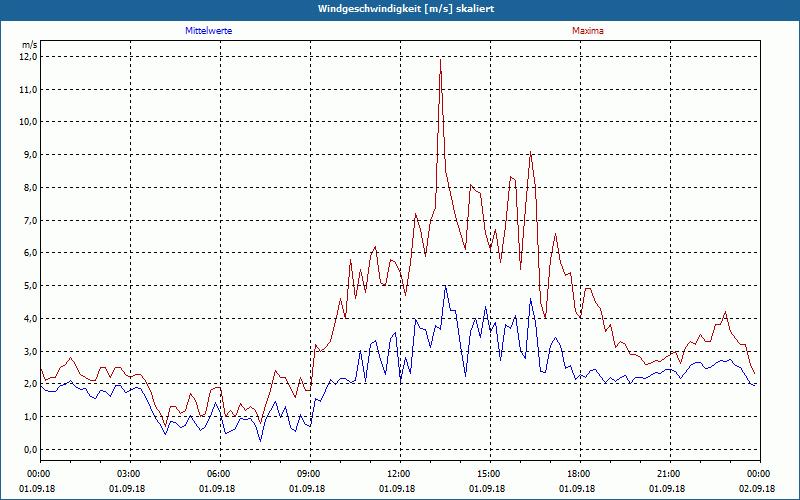Image resolution: width=800 pixels, height=500 pixels.
Task: Click the '7,0' y-axis value
Action: pyautogui.click(x=31, y=220)
